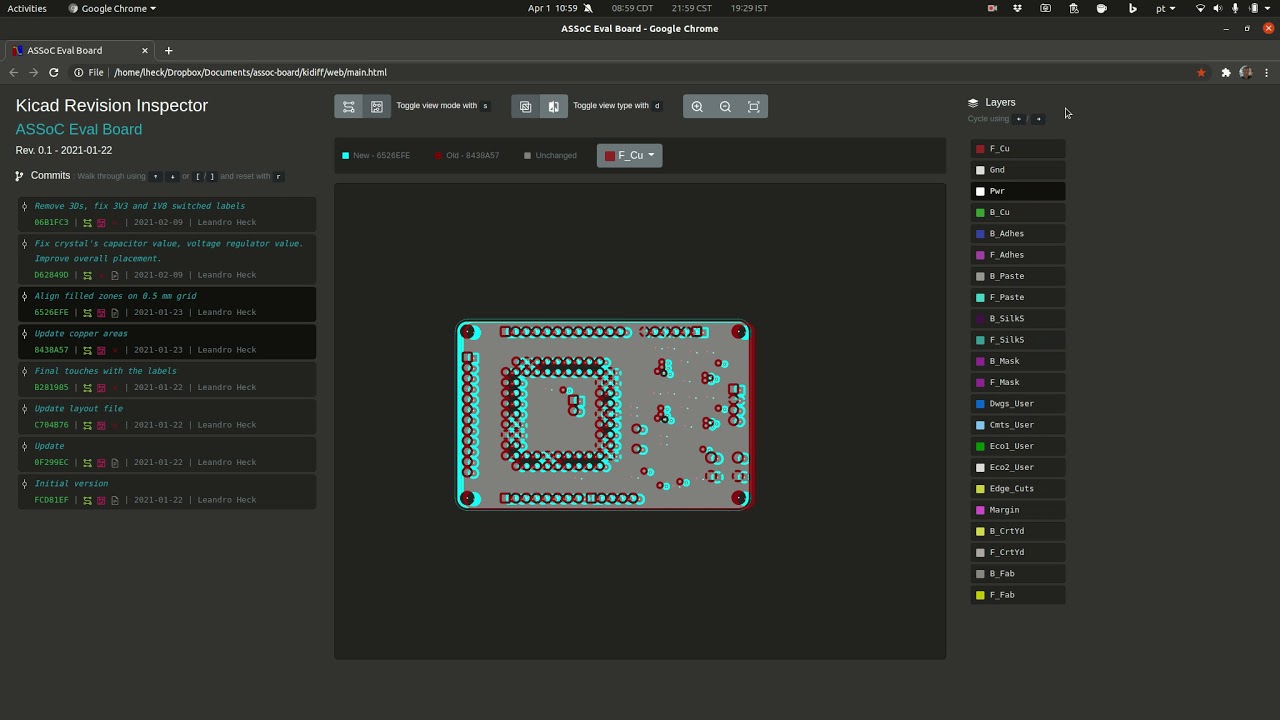Screen dimensions: 1280x720
Task: Click the cyan 'New - 6526EFE' legend swatch
Action: pos(346,155)
